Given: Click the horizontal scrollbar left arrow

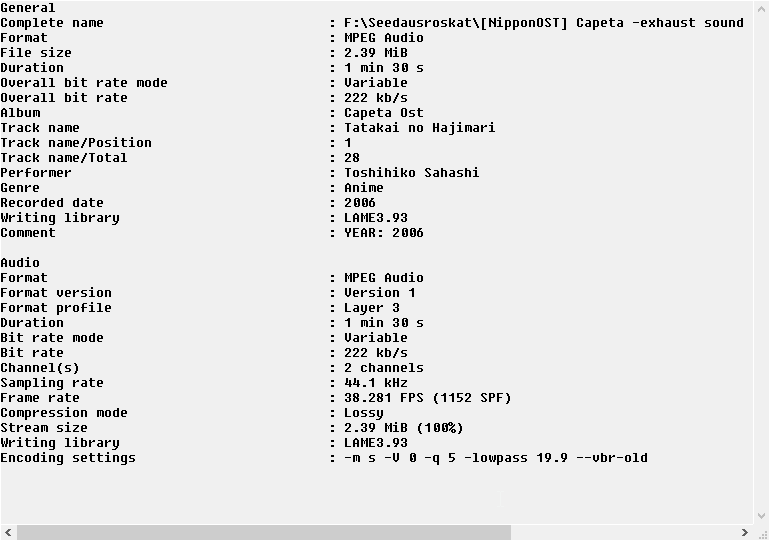Looking at the screenshot, I should pyautogui.click(x=7, y=533).
